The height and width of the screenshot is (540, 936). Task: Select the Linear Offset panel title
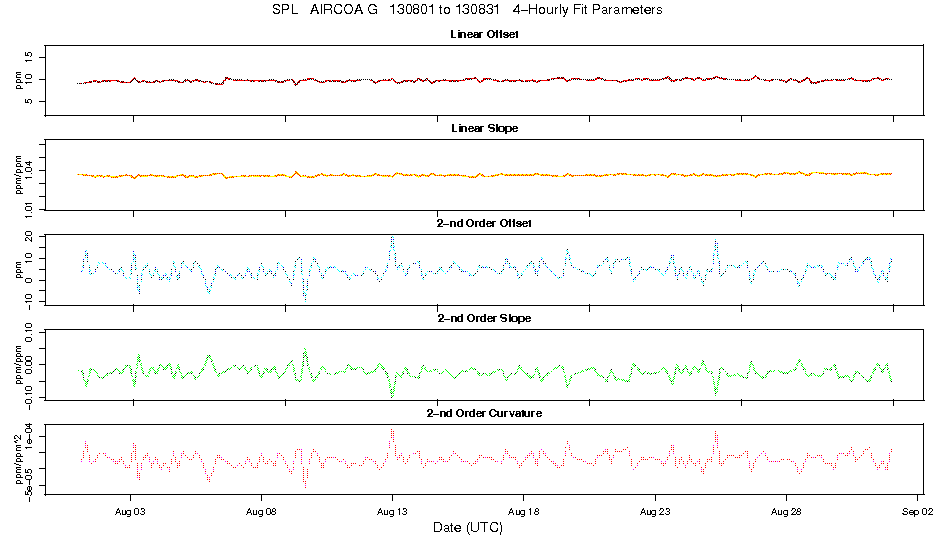(x=484, y=34)
